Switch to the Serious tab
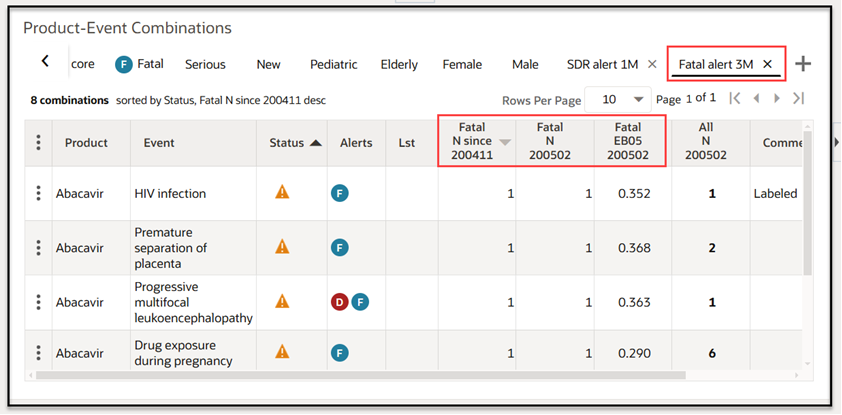 click(x=205, y=64)
